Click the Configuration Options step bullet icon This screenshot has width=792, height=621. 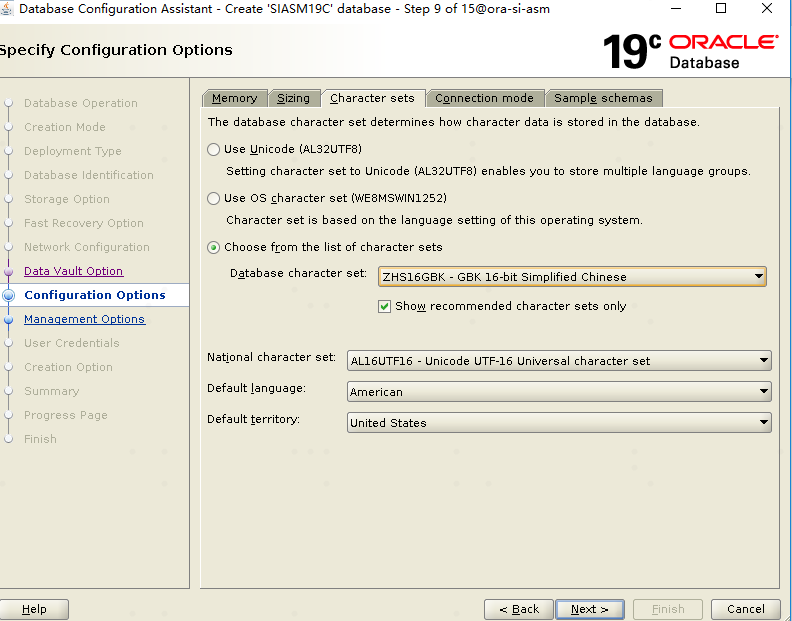tap(9, 295)
